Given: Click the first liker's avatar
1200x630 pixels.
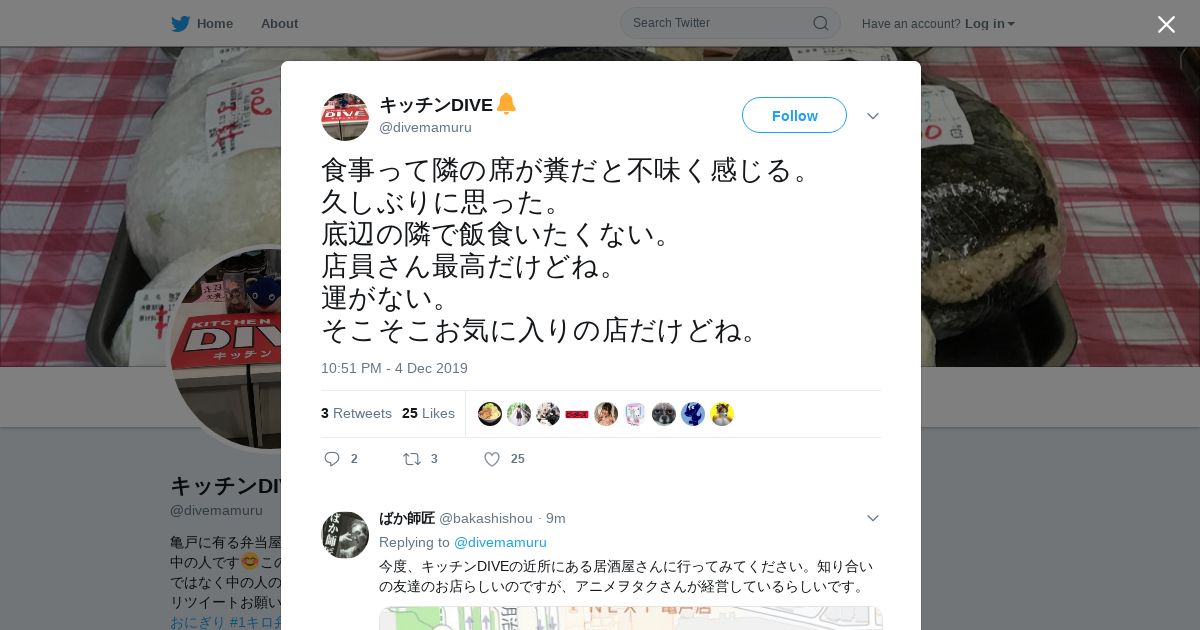Looking at the screenshot, I should (490, 414).
